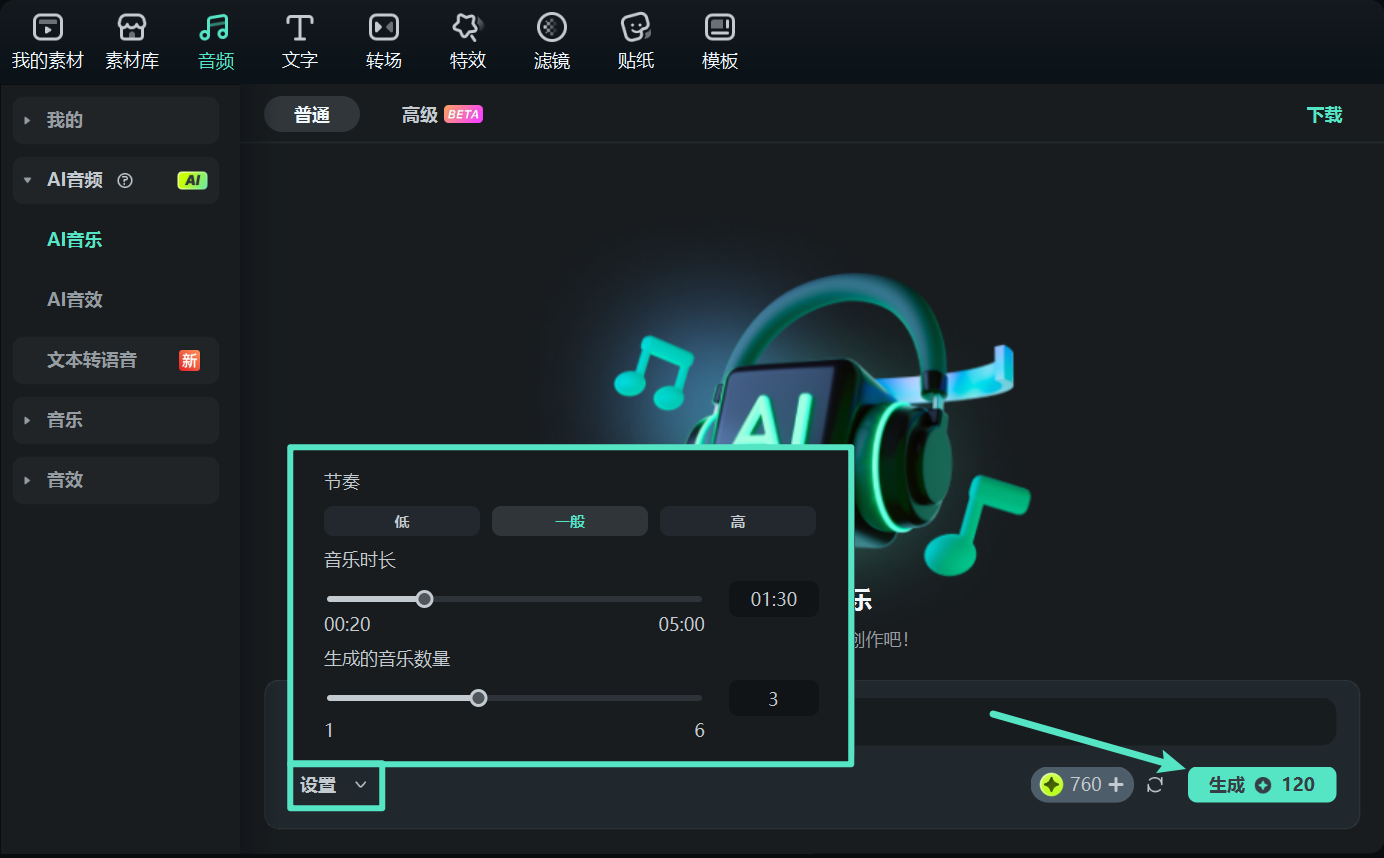Open the 贴纸 stickers panel
This screenshot has width=1384, height=858.
coord(635,38)
